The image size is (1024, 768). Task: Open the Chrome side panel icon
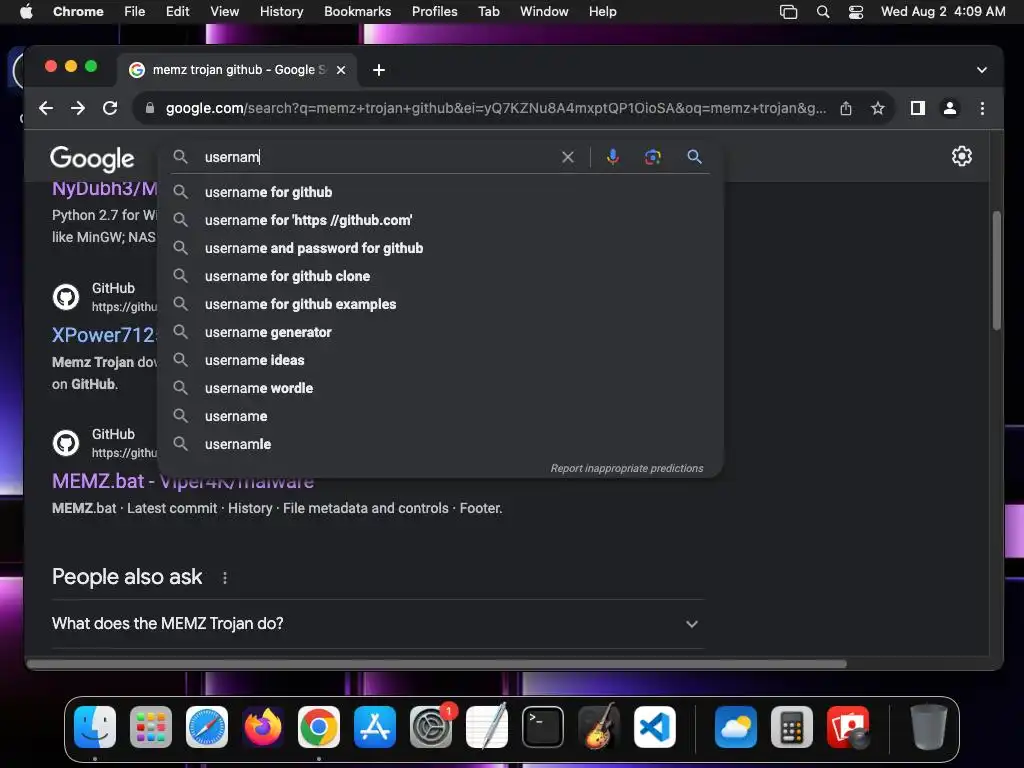(918, 108)
